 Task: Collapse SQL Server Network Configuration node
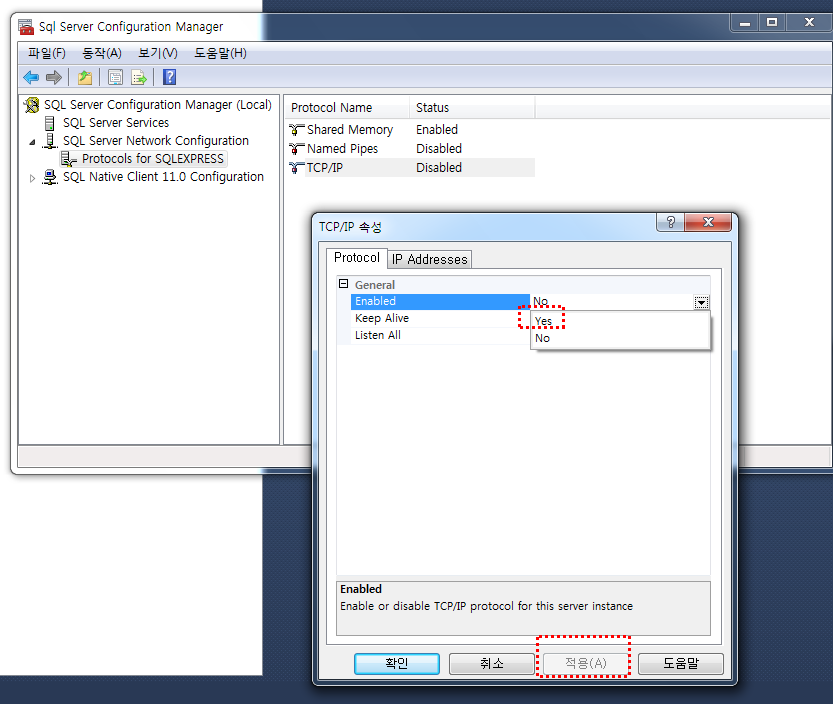[32, 142]
